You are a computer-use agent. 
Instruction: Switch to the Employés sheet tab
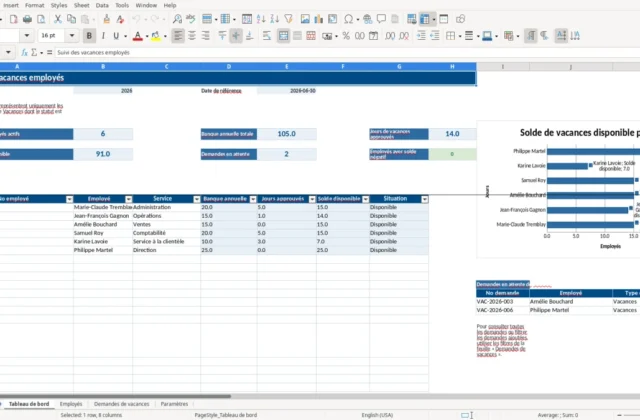[71, 404]
